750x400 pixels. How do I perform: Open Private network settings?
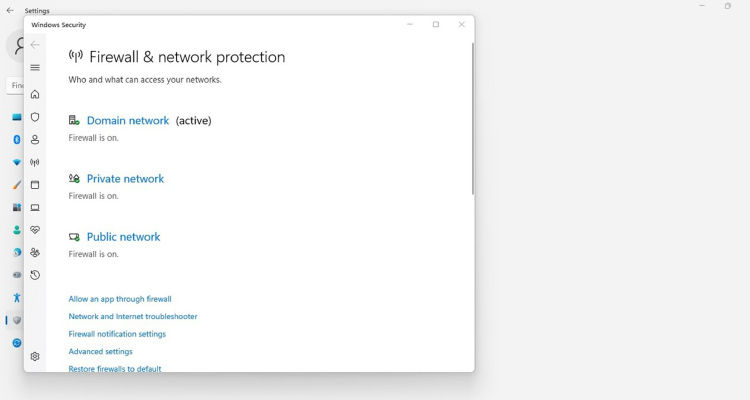coord(125,178)
